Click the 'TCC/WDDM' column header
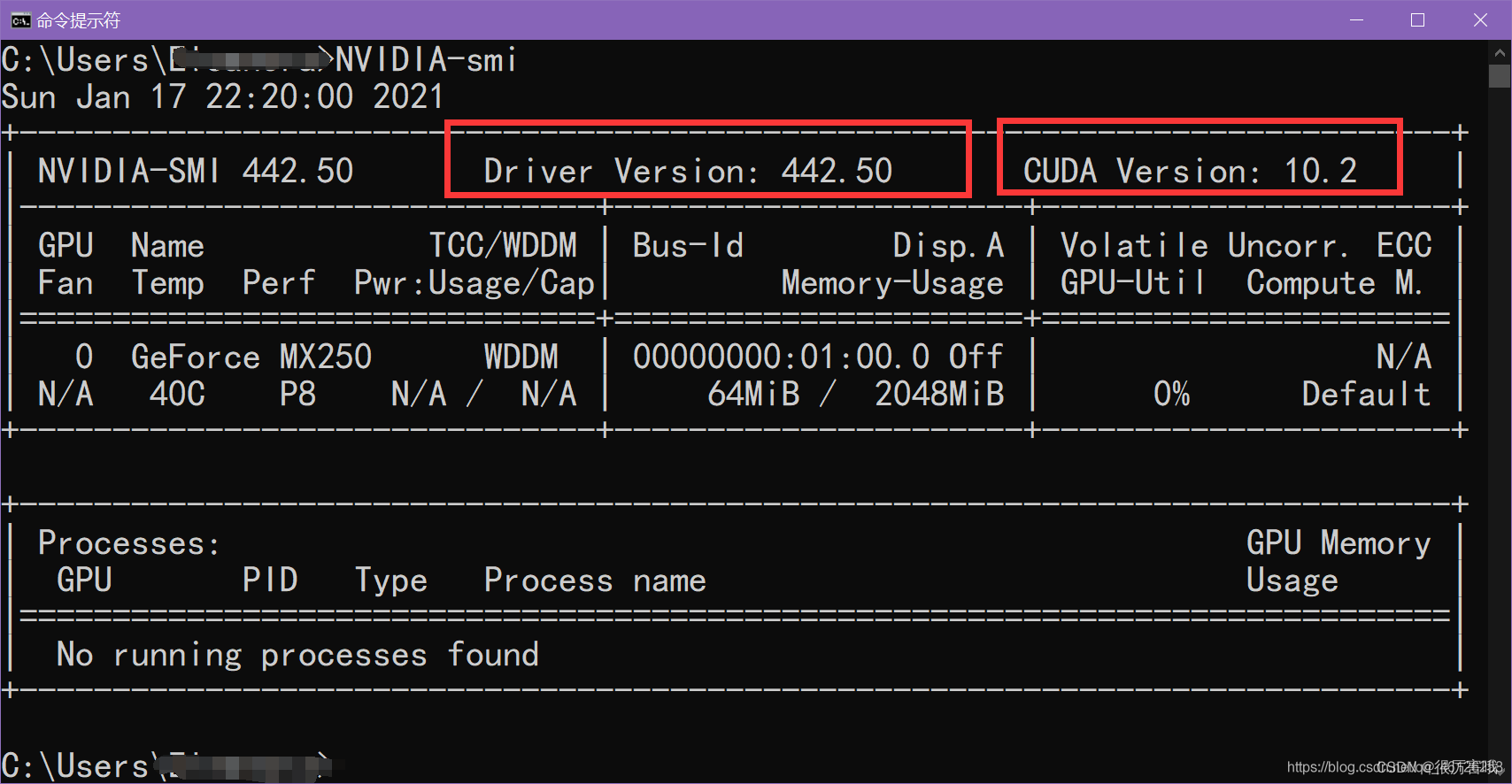The image size is (1512, 784). point(503,245)
